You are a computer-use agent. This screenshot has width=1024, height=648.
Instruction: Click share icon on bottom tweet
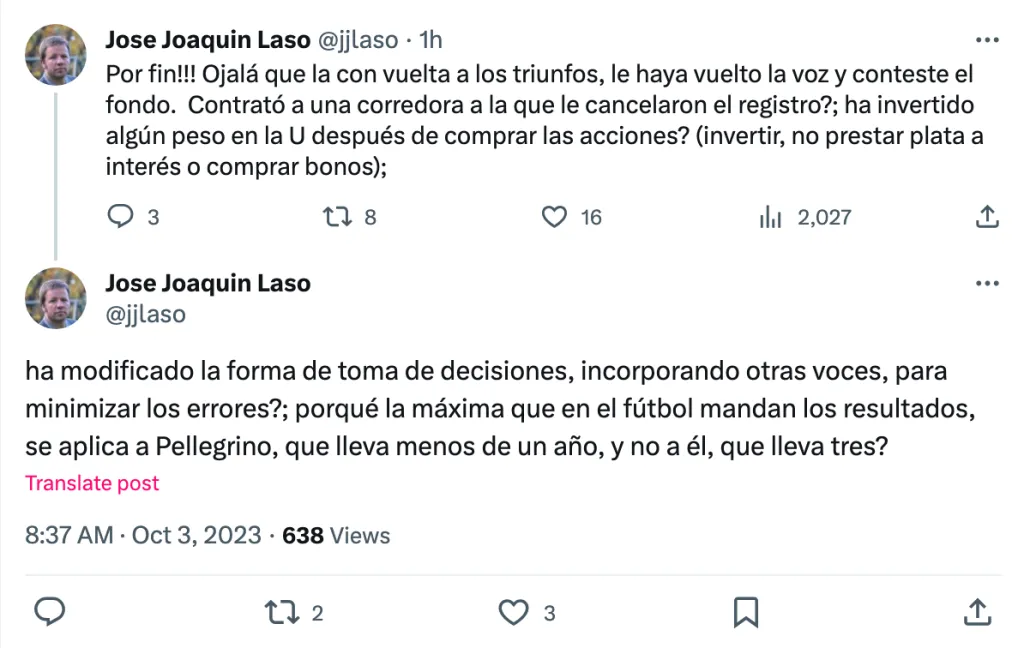coord(978,612)
